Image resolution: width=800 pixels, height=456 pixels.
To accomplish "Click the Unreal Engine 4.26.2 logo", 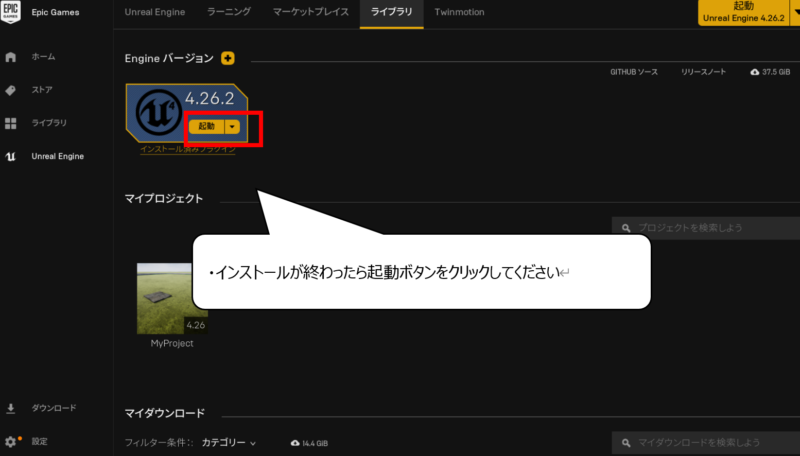I will 158,112.
